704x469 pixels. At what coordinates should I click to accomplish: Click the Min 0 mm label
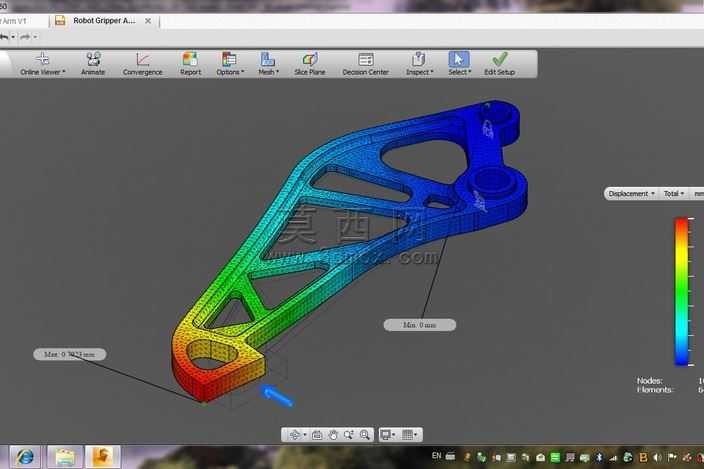tap(420, 324)
